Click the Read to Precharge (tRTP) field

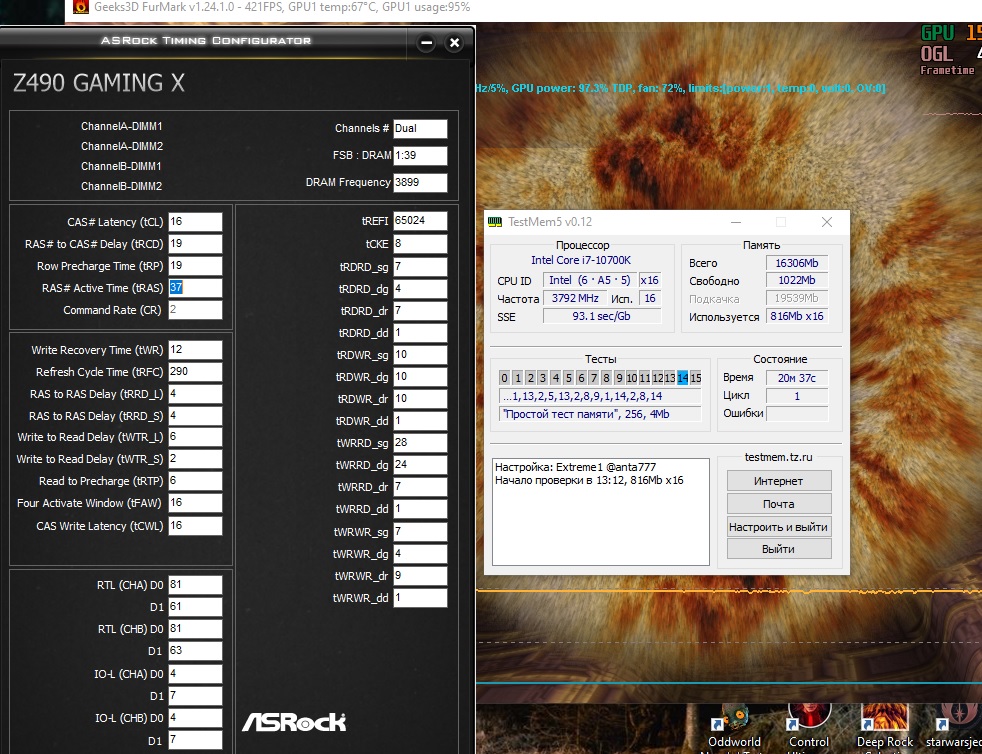pos(195,480)
